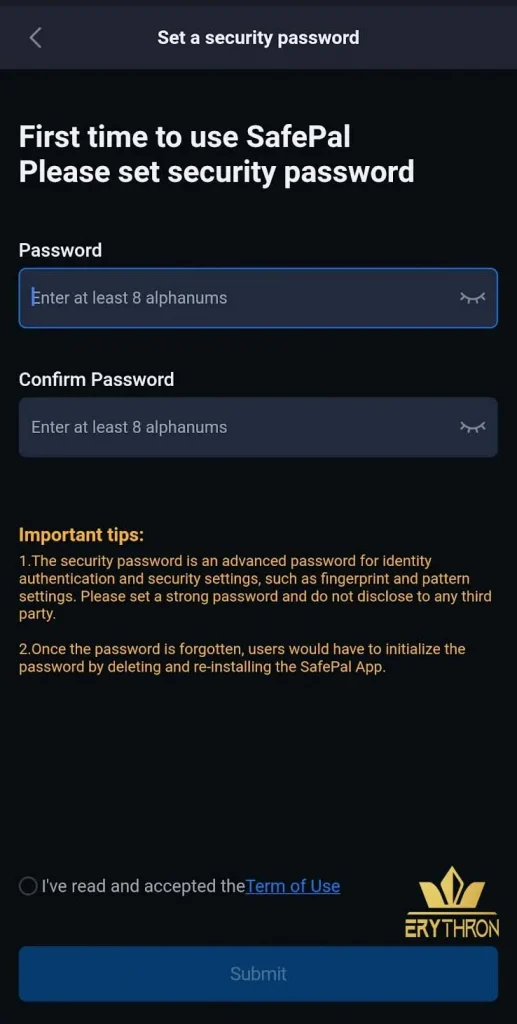This screenshot has width=517, height=1024.
Task: Tick the Terms acceptance radio button
Action: click(28, 886)
